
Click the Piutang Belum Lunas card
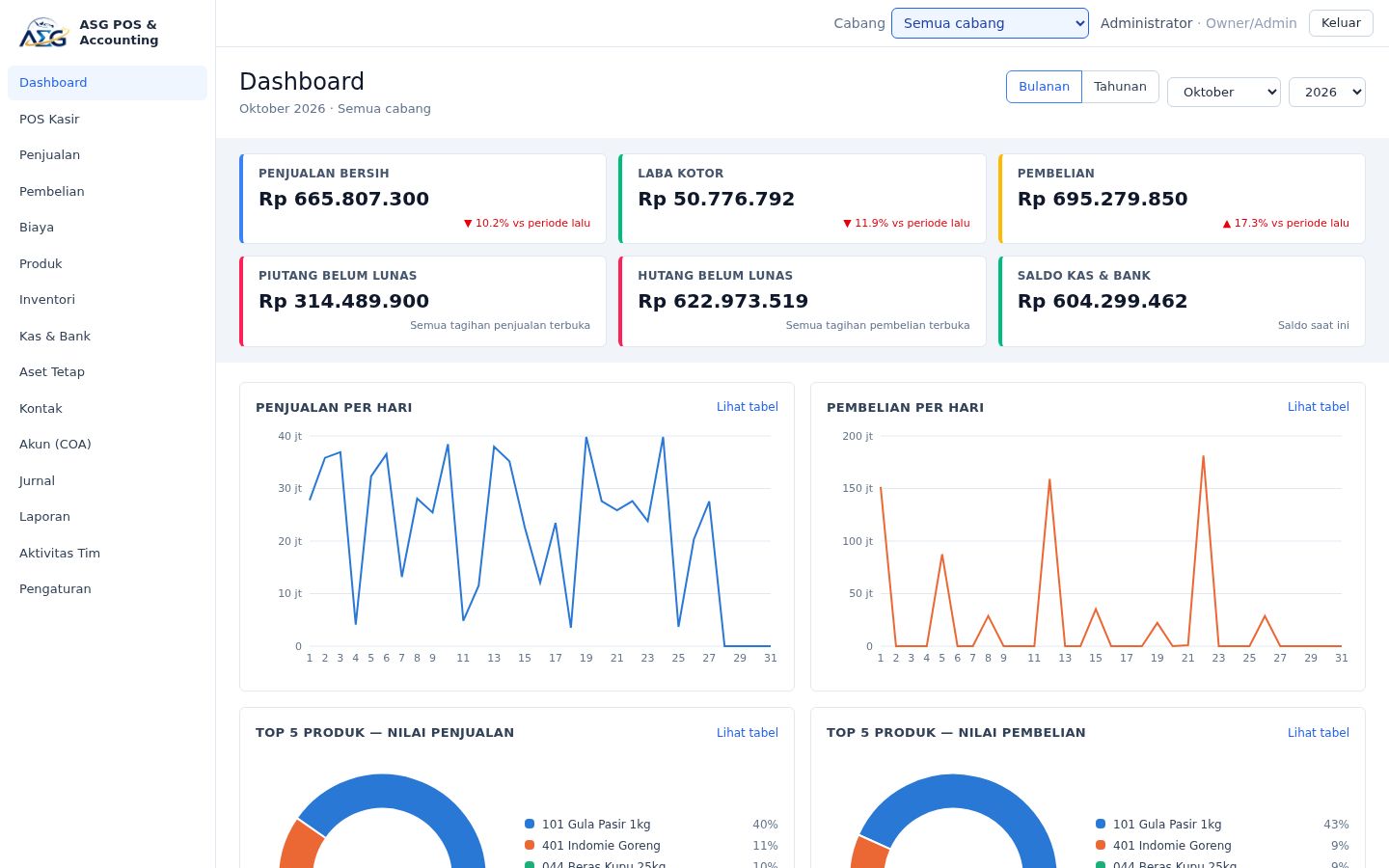click(422, 301)
